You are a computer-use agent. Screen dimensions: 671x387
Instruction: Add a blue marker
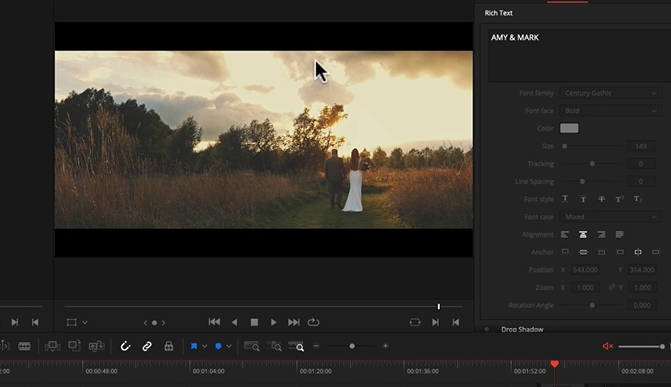point(218,346)
